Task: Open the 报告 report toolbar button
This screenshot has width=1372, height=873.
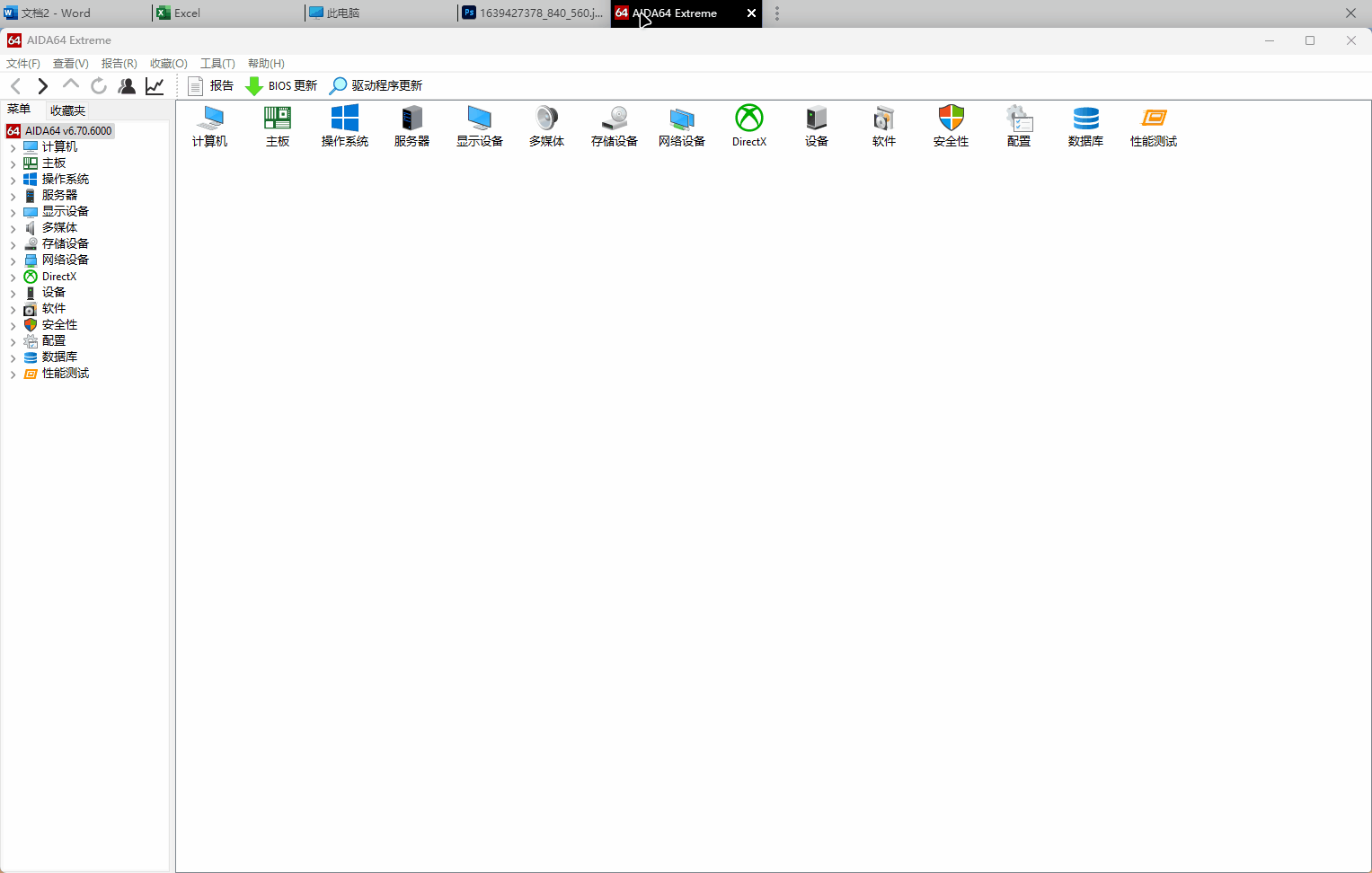Action: [x=211, y=85]
